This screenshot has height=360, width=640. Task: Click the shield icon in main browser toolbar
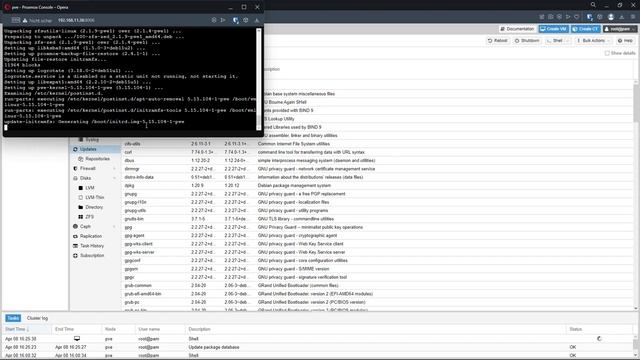(x=590, y=17)
